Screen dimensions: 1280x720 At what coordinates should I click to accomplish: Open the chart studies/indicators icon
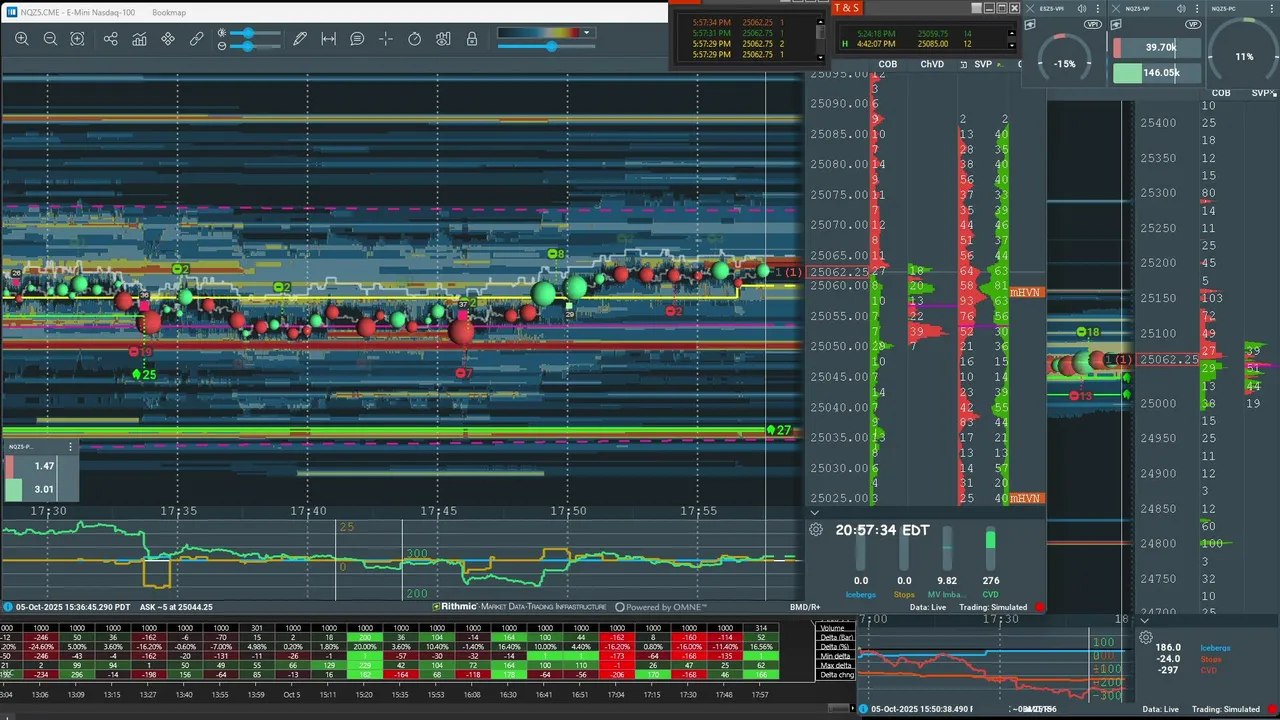tap(139, 39)
